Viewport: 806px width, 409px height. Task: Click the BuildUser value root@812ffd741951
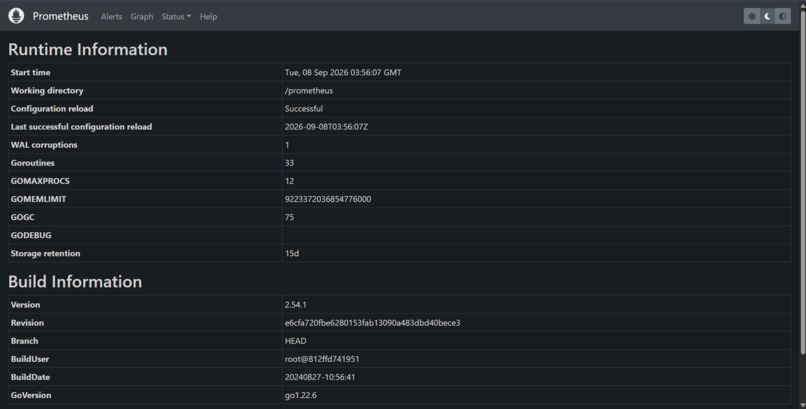coord(322,359)
